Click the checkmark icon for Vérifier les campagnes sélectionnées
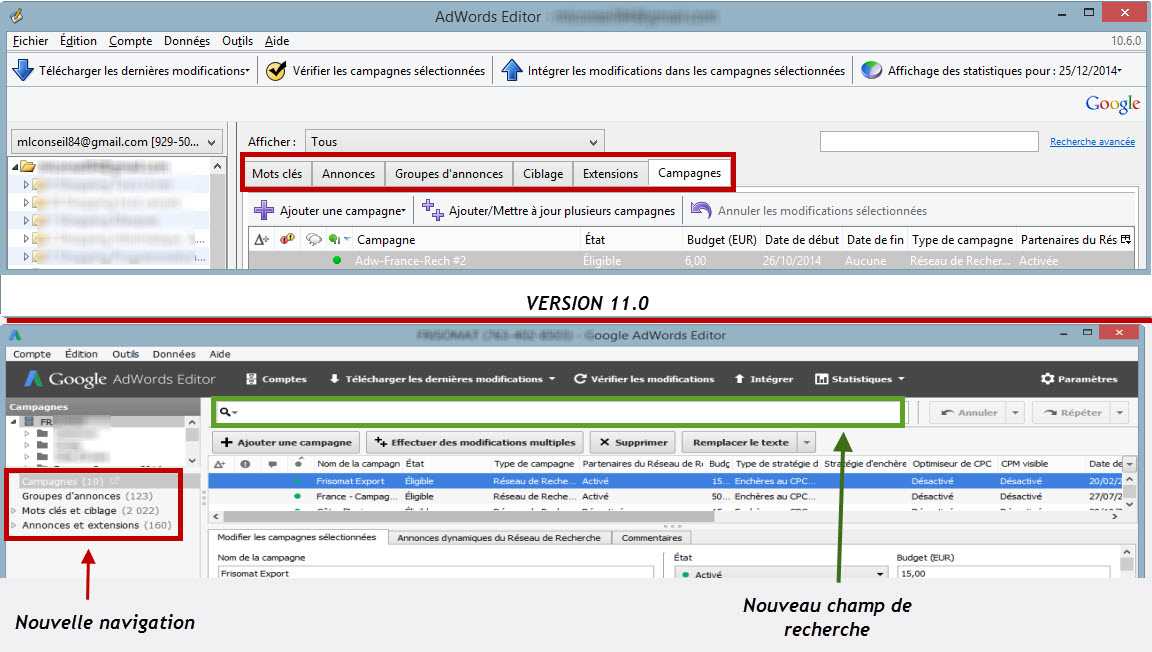 pos(276,71)
